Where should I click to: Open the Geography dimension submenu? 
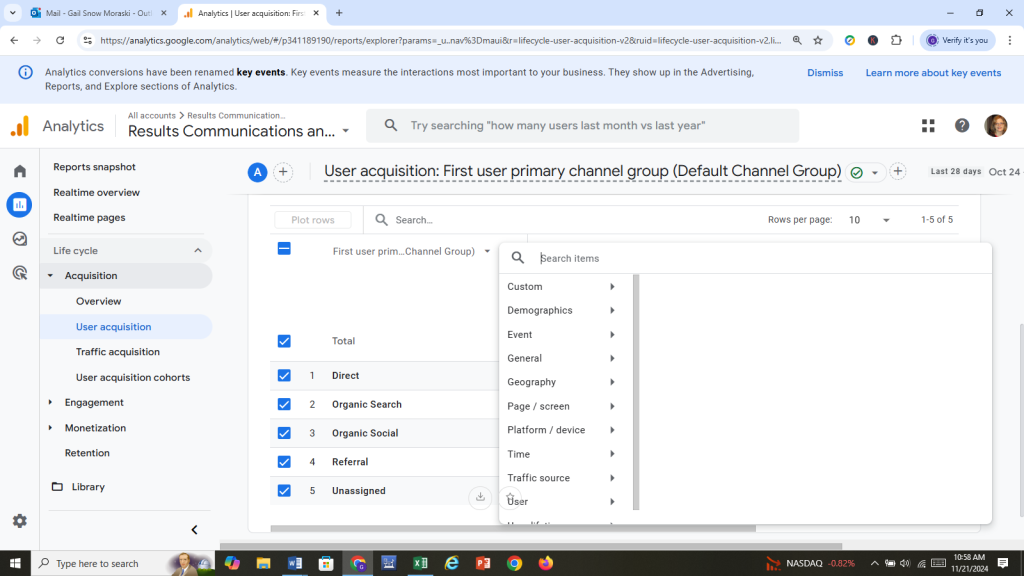pyautogui.click(x=562, y=382)
